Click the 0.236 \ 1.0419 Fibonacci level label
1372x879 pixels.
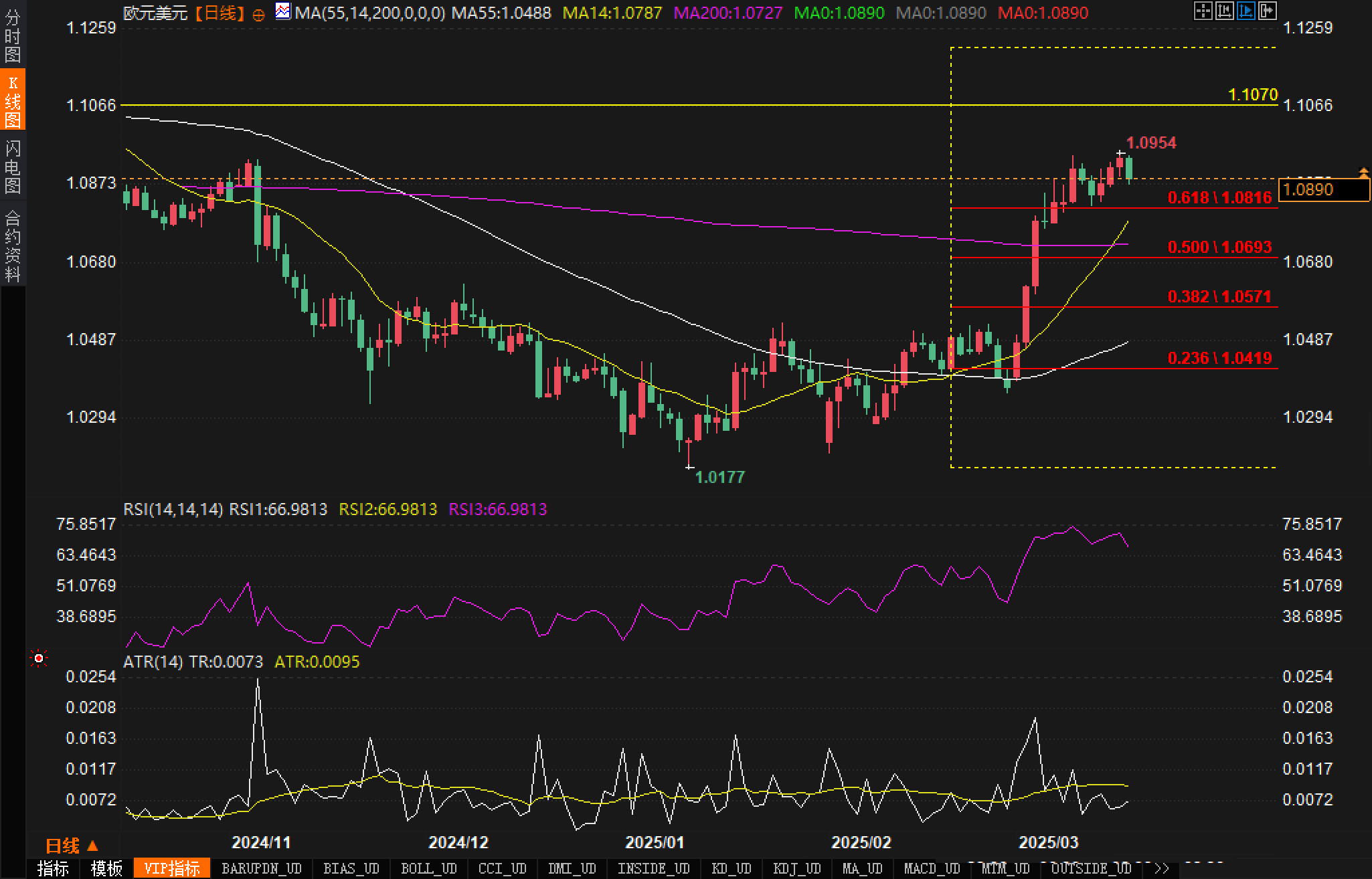coord(1219,358)
